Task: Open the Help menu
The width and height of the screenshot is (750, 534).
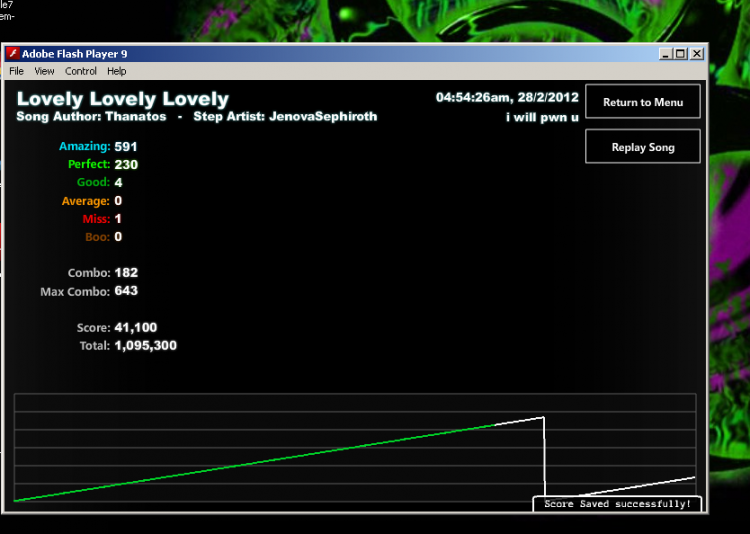Action: [116, 71]
